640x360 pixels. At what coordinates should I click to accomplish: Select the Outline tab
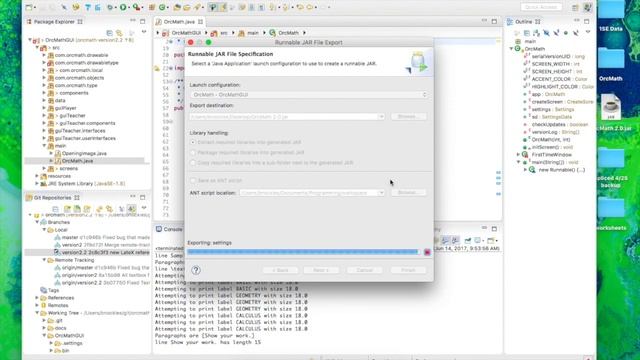[x=524, y=21]
